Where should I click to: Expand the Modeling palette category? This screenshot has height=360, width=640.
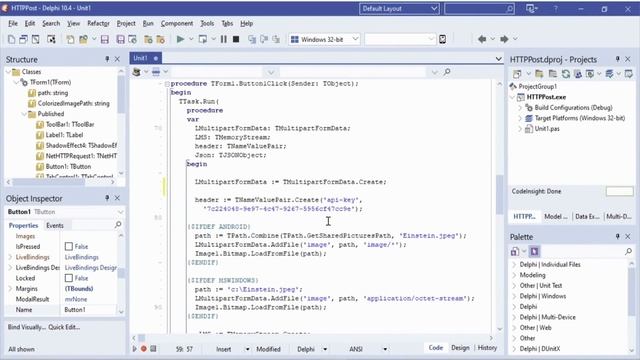tap(514, 275)
